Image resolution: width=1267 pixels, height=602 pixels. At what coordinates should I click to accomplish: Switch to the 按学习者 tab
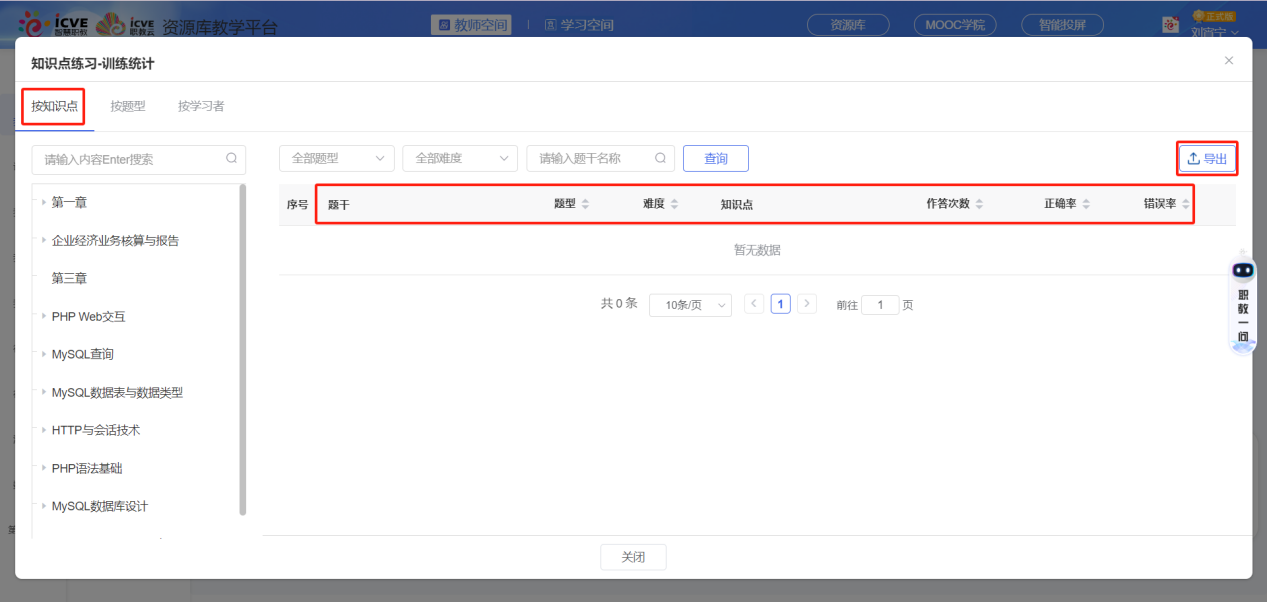(199, 105)
